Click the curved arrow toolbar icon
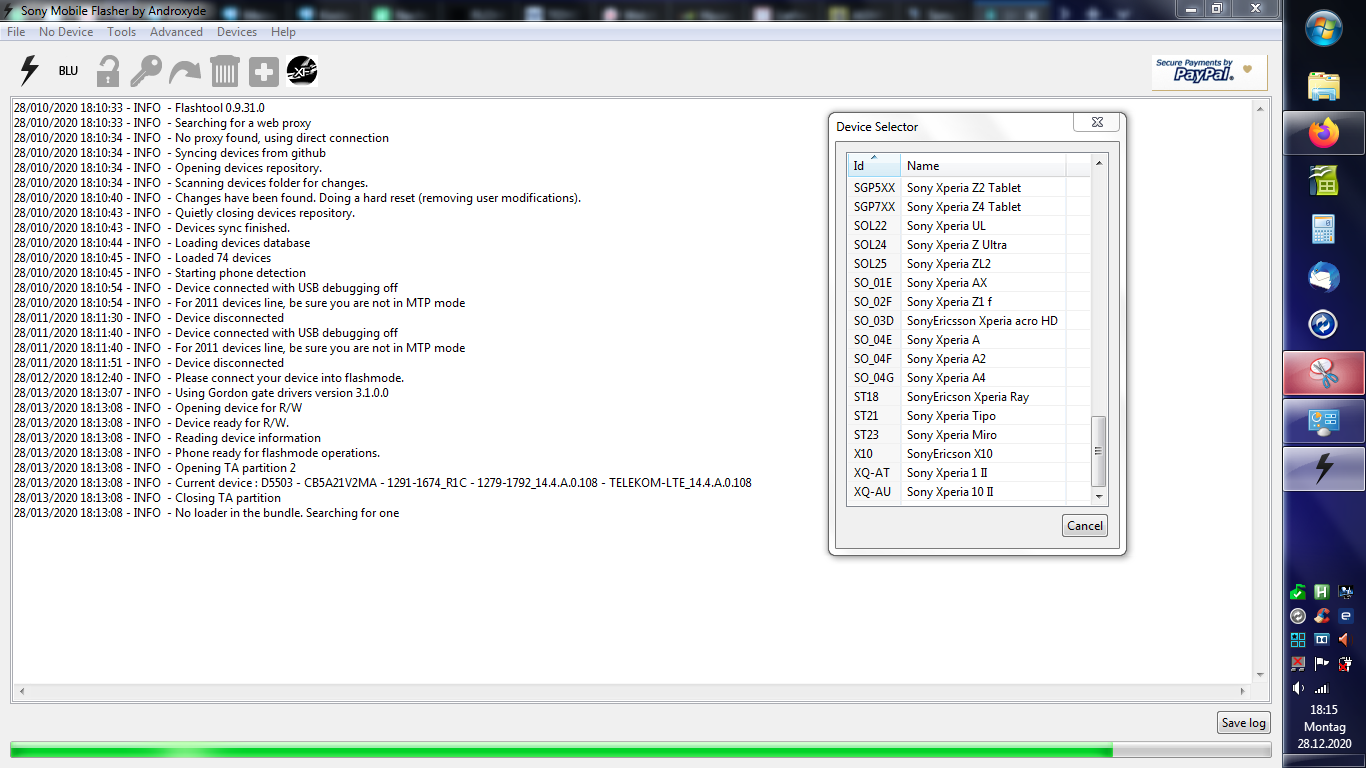The width and height of the screenshot is (1366, 768). tap(185, 71)
